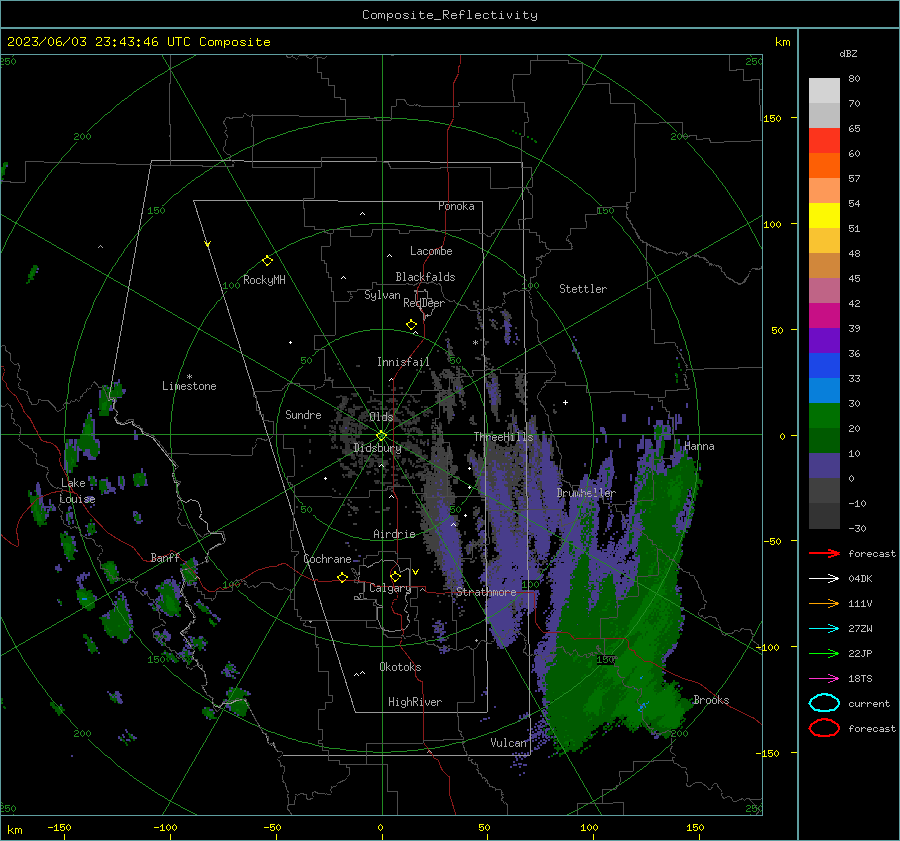Click the red 60 dBZ color swatch

click(x=824, y=141)
